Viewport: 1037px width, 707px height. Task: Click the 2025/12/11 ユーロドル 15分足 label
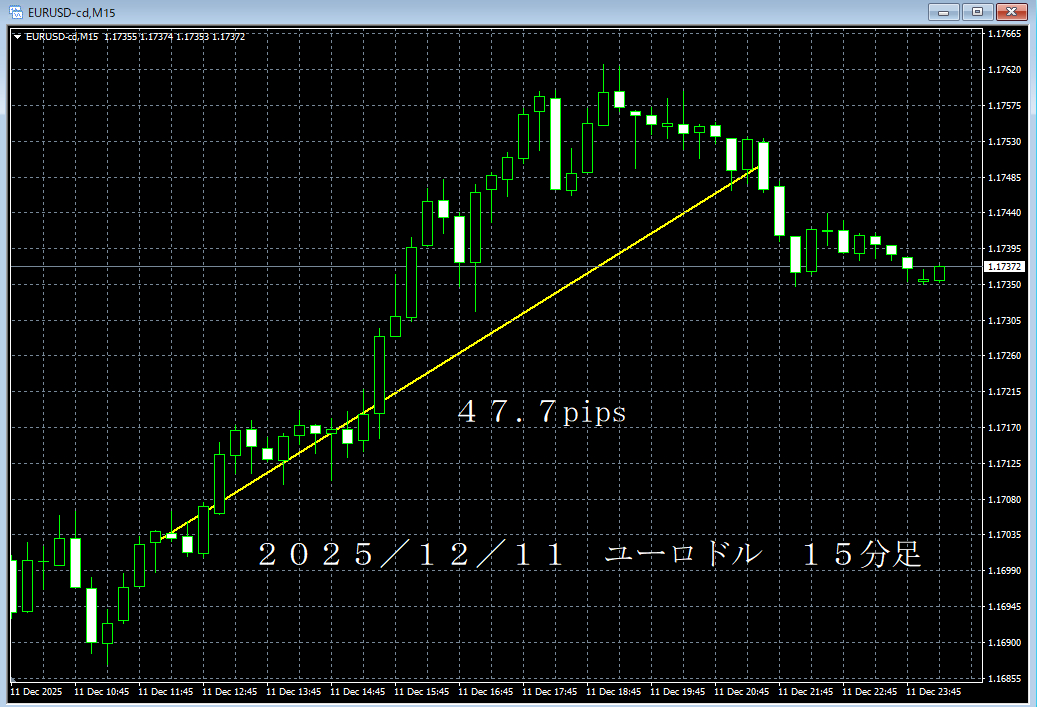589,554
